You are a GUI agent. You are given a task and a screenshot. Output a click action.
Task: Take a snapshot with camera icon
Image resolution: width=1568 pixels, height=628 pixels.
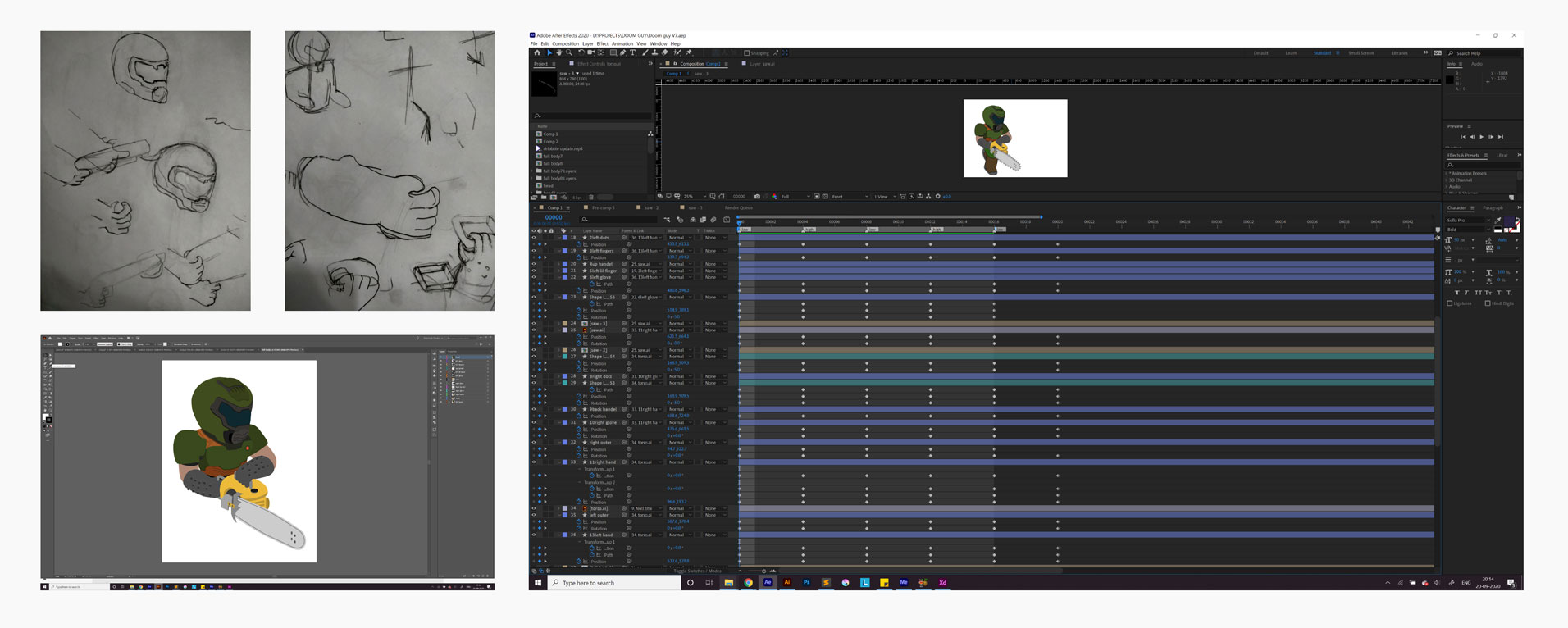point(756,197)
